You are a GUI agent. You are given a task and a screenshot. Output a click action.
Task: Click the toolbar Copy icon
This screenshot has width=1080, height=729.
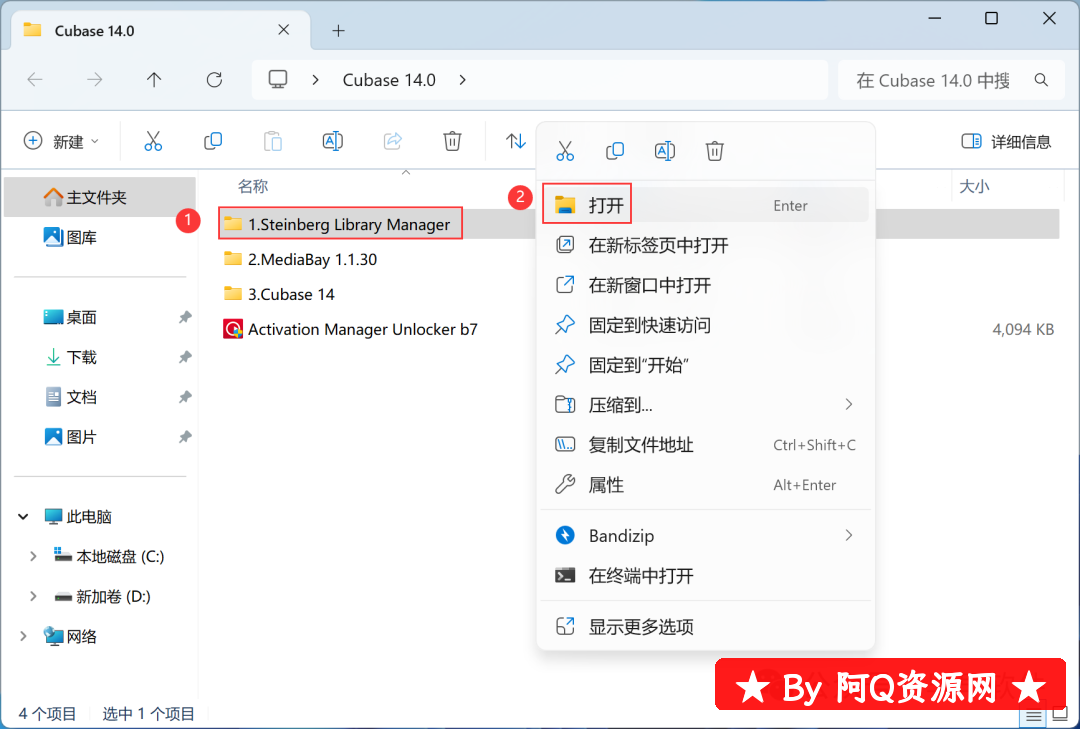213,141
